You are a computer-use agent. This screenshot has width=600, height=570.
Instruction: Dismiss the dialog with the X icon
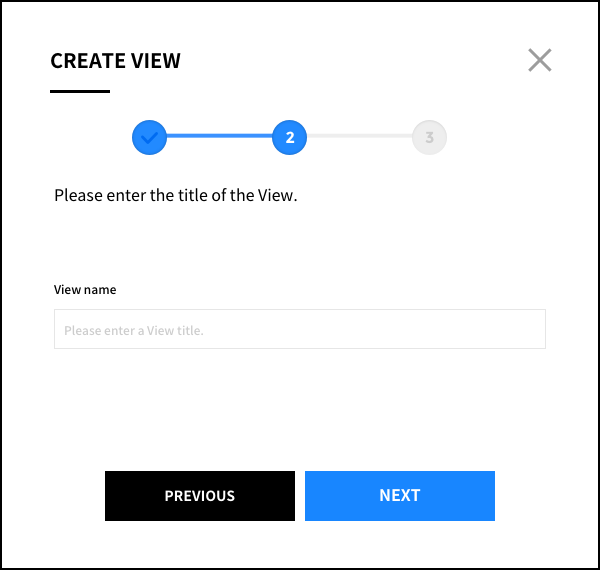point(540,60)
